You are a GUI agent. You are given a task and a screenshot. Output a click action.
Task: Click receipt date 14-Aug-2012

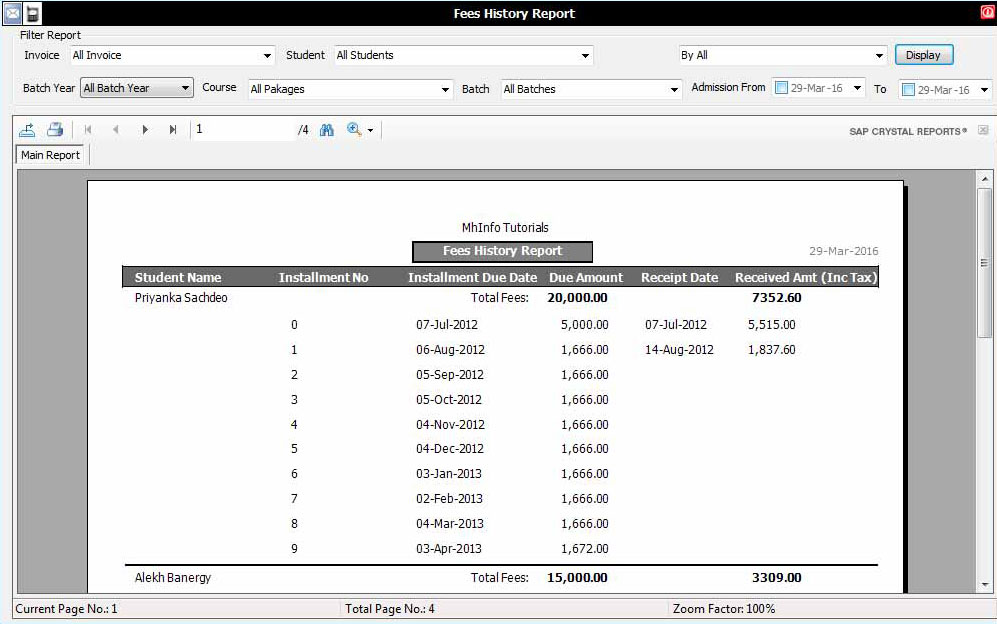(x=679, y=350)
